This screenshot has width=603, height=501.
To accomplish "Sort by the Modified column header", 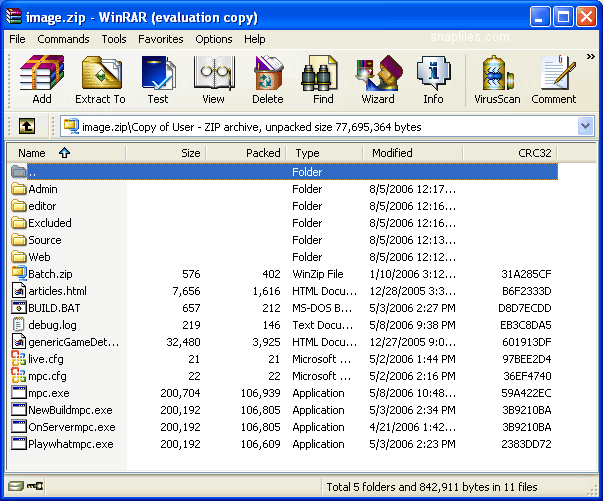I will (413, 153).
